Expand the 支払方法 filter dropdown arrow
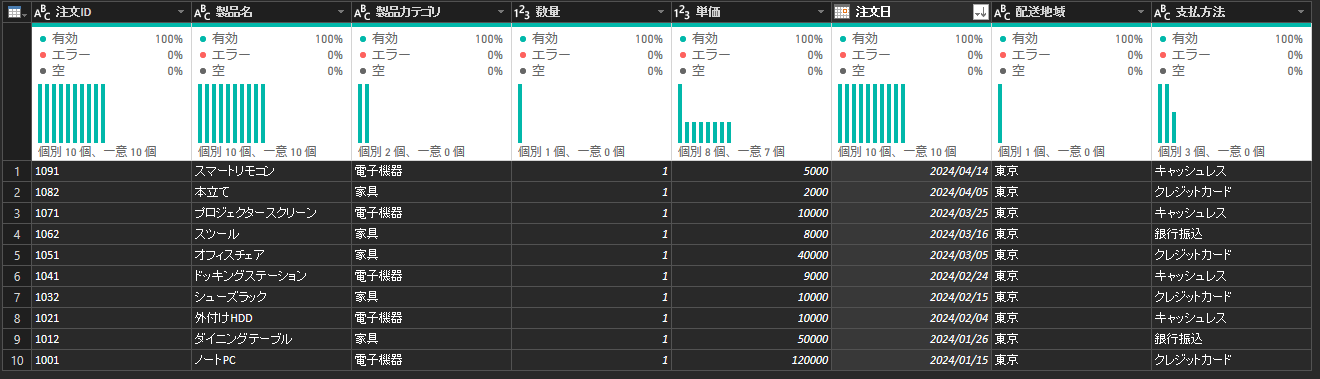The height and width of the screenshot is (379, 1320). [1301, 12]
